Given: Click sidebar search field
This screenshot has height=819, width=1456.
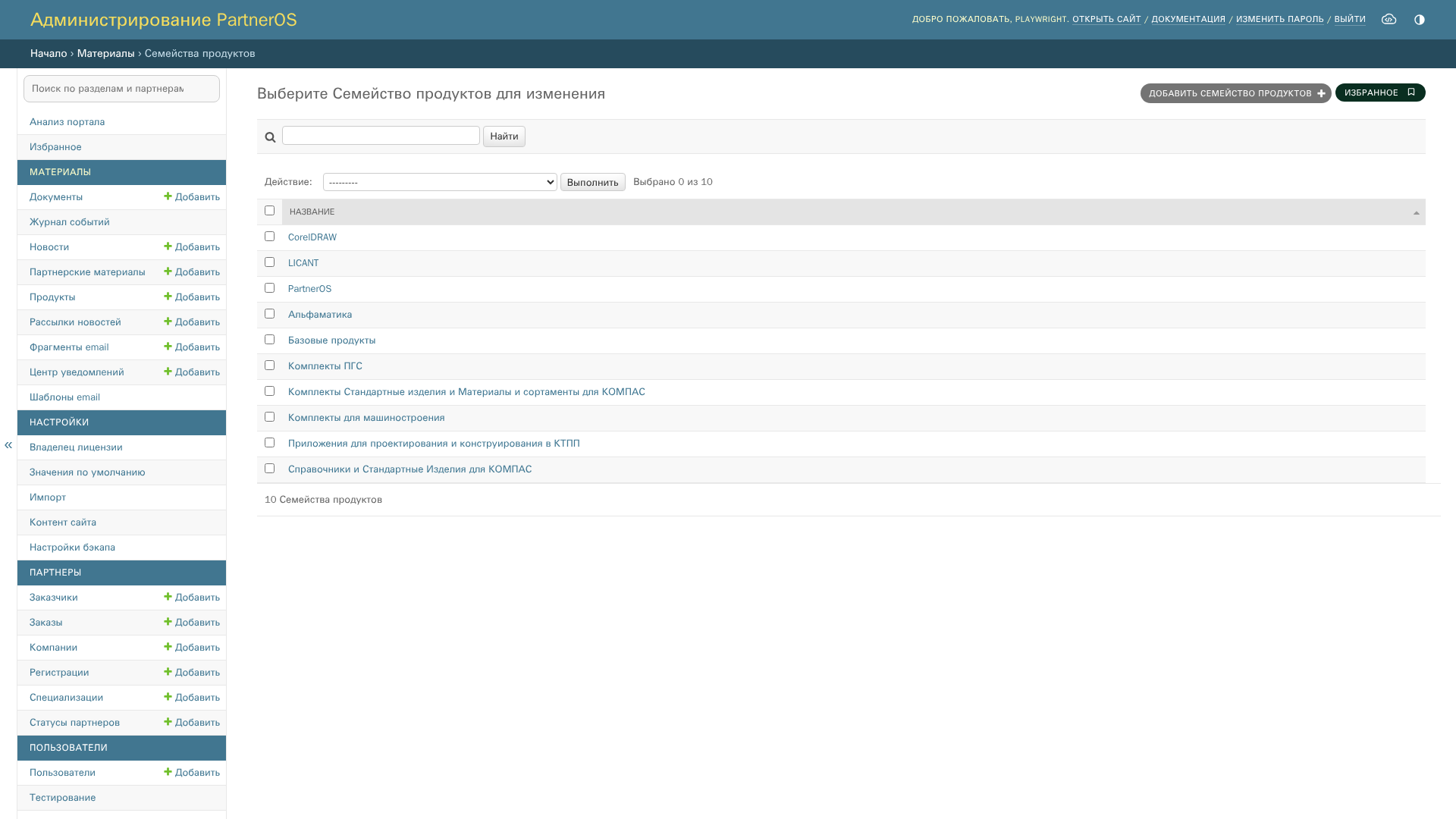Looking at the screenshot, I should click(121, 89).
